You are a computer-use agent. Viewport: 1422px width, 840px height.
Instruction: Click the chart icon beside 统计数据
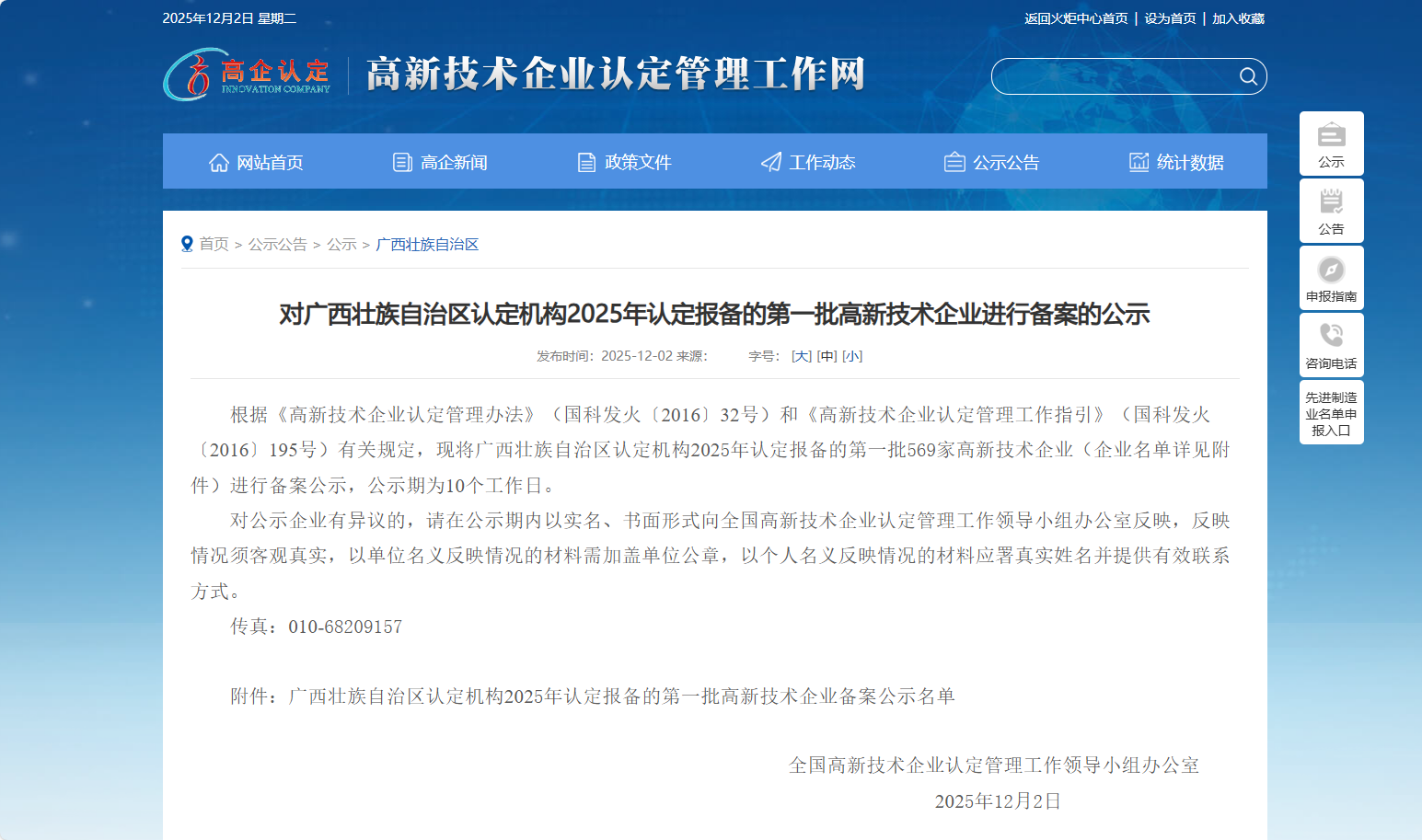[x=1139, y=163]
